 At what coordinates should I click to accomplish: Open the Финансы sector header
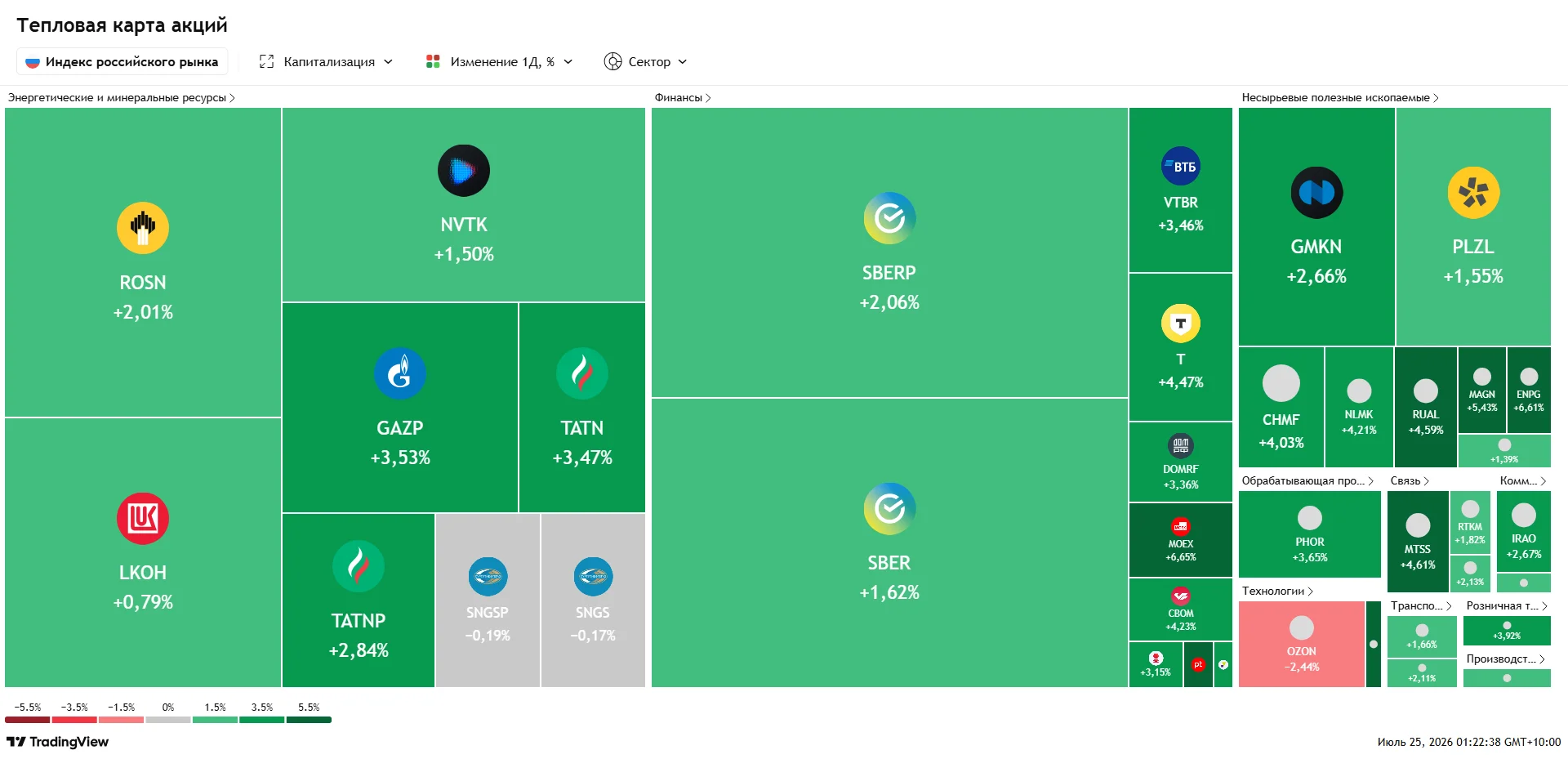point(683,97)
